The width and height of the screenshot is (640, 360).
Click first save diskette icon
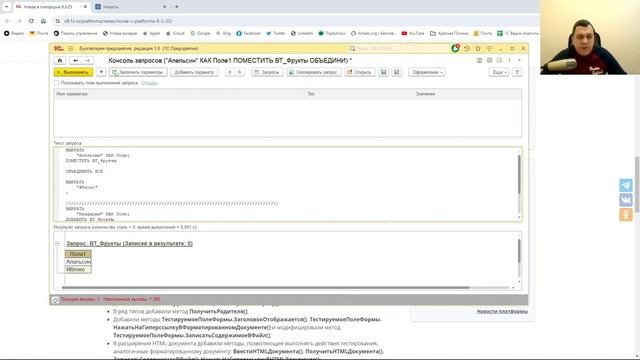point(383,72)
